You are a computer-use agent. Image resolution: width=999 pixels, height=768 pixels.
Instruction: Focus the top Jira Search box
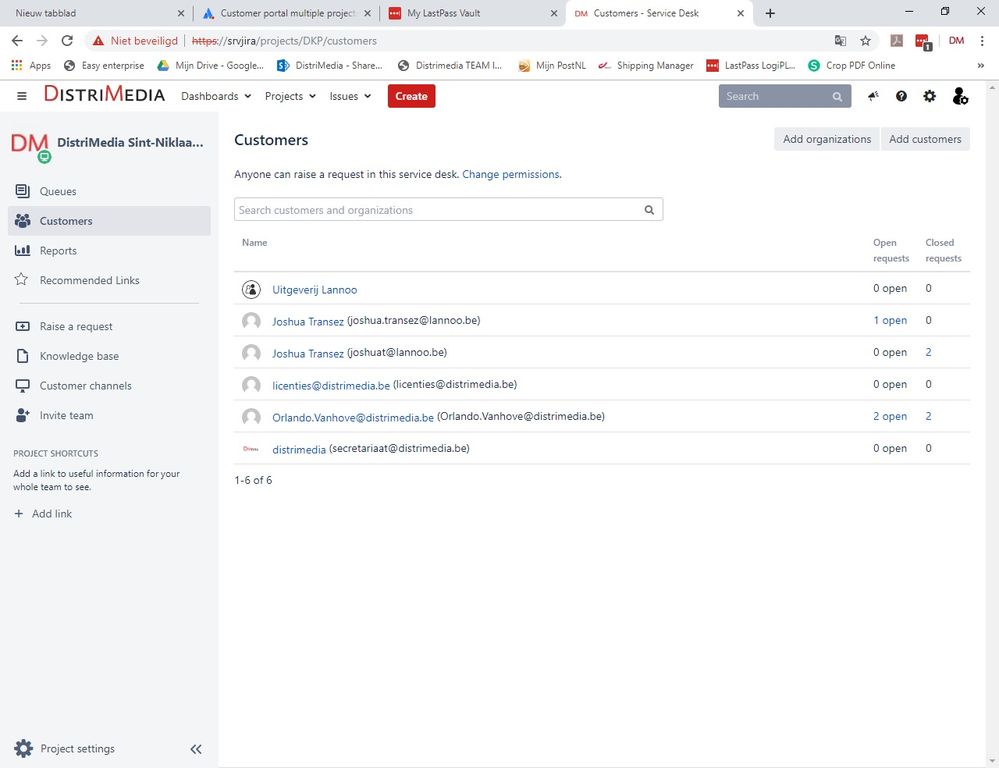784,96
